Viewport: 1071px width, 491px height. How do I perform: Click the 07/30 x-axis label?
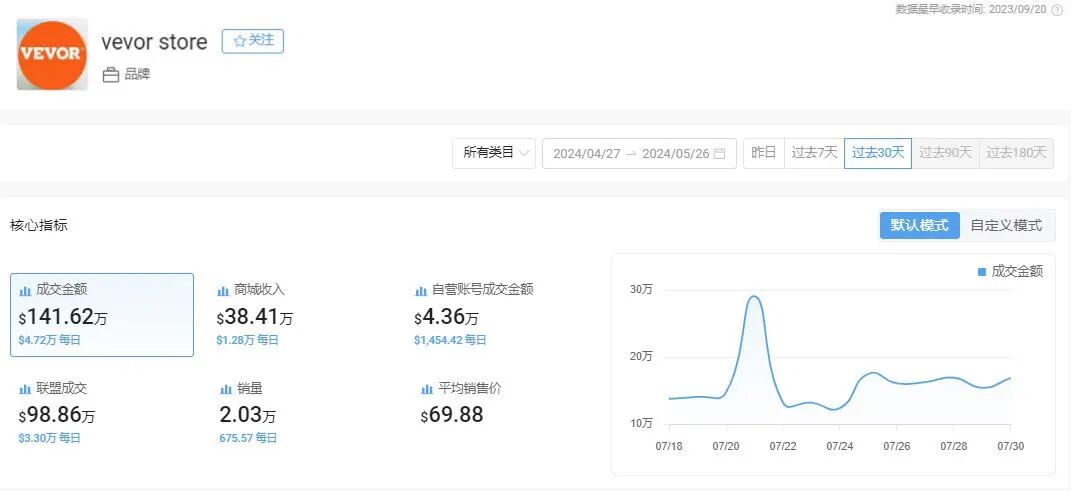(x=1010, y=447)
